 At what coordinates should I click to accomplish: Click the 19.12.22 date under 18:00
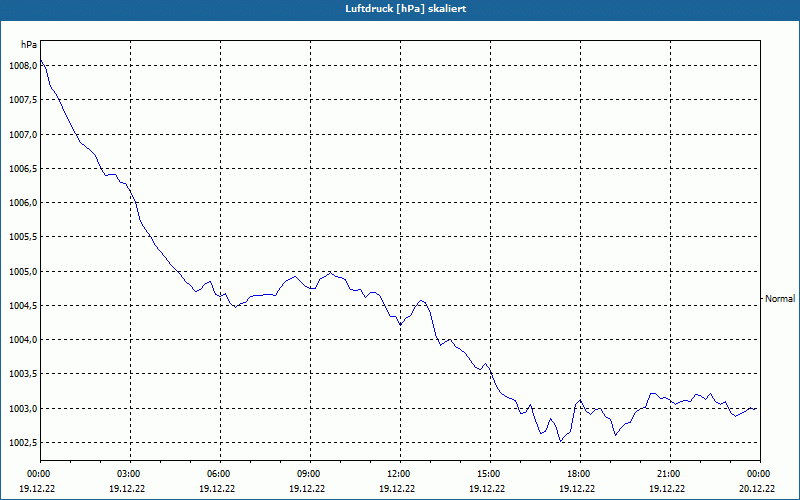[577, 488]
